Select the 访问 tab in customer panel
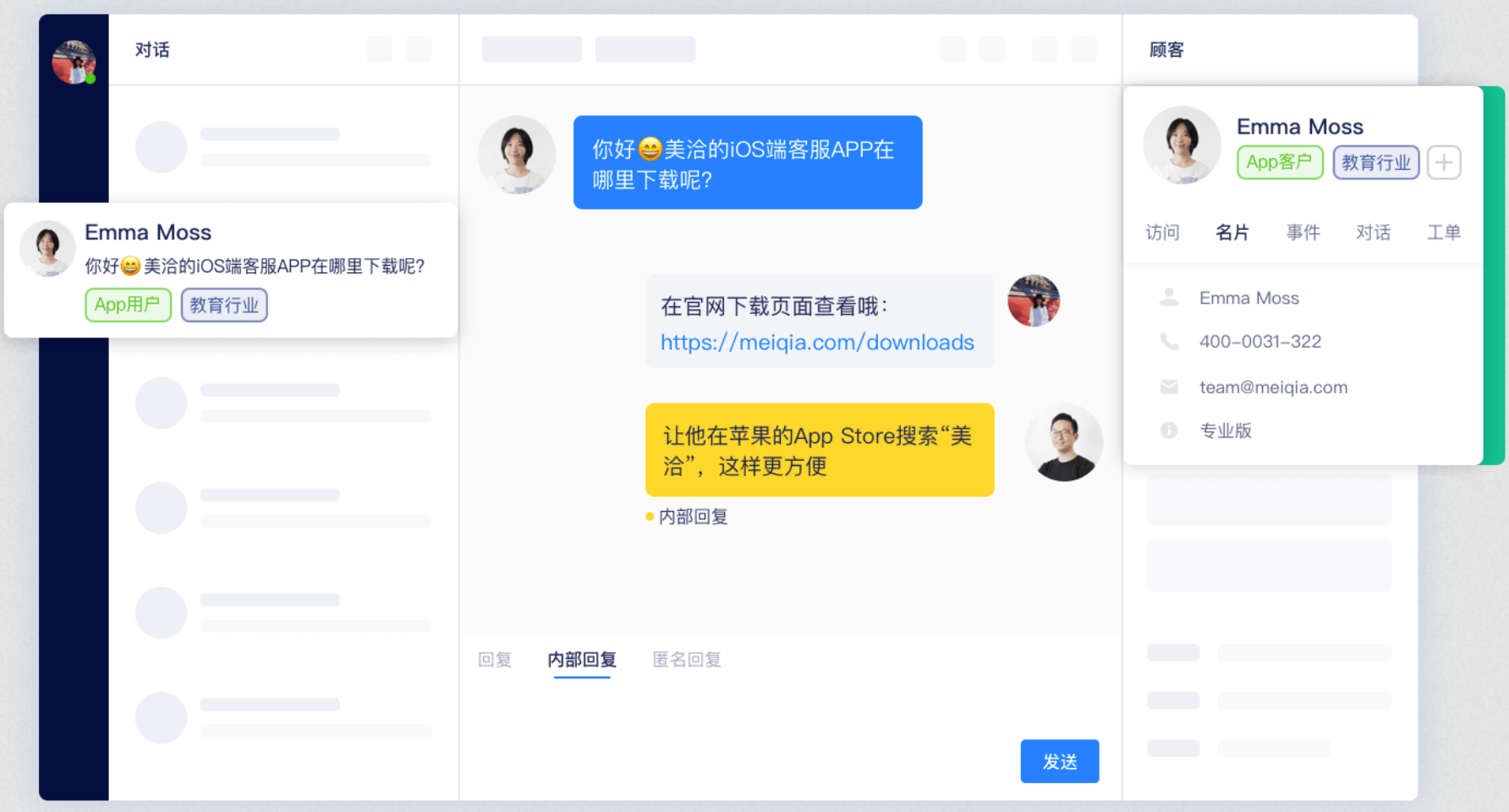Viewport: 1509px width, 812px height. point(1162,233)
